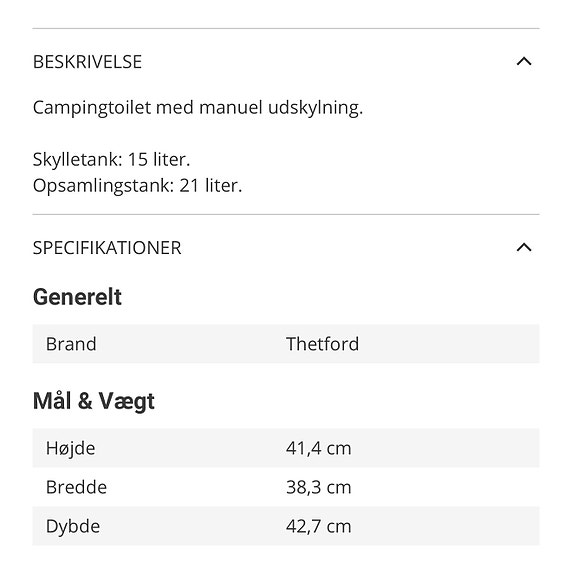Select the Thetford brand value
Image resolution: width=572 pixels, height=575 pixels.
click(322, 344)
